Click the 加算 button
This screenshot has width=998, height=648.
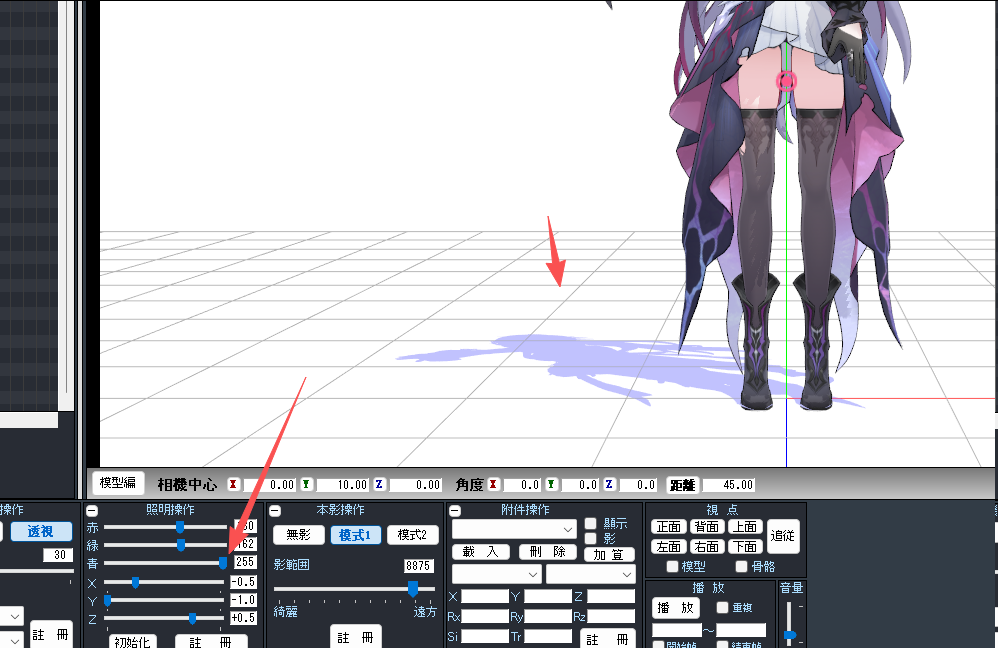(609, 554)
